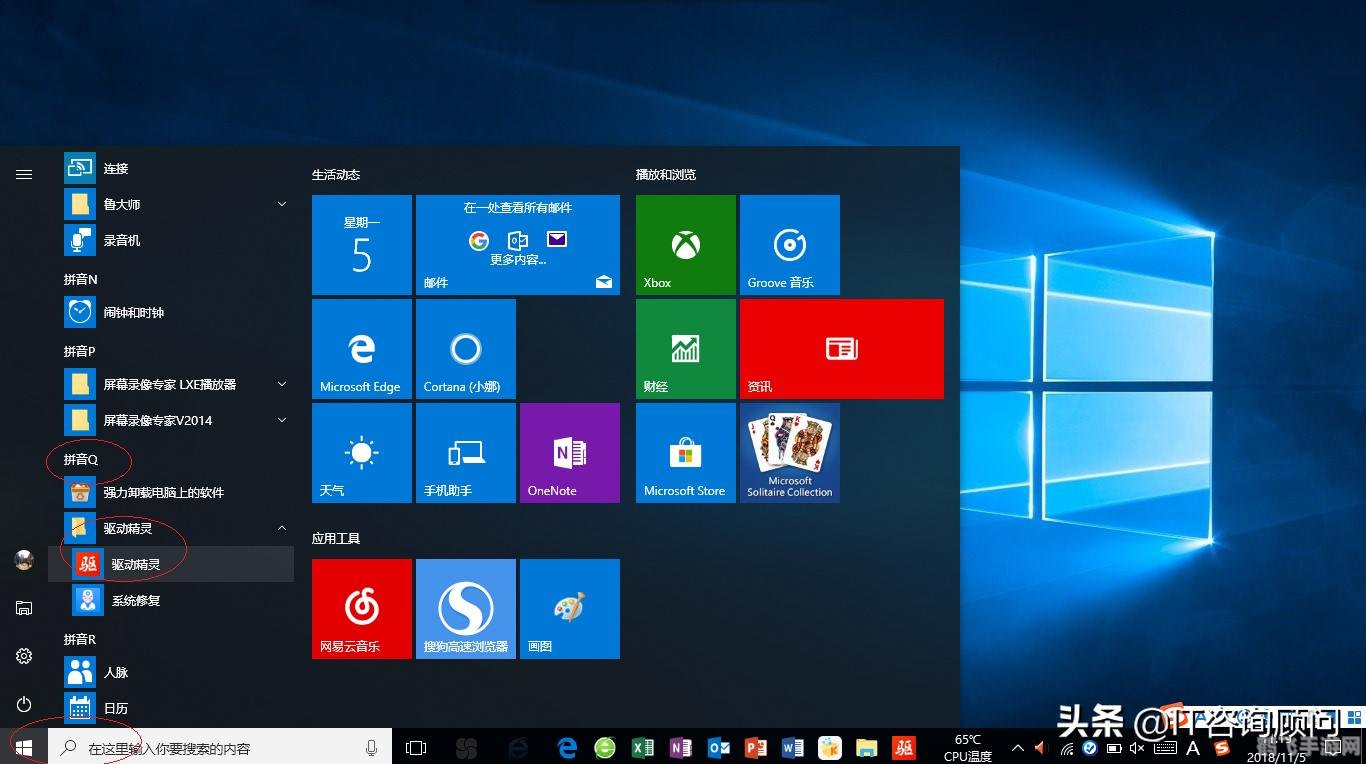Click the touch keyboard tray icon
This screenshot has height=764, width=1366.
click(x=1165, y=748)
